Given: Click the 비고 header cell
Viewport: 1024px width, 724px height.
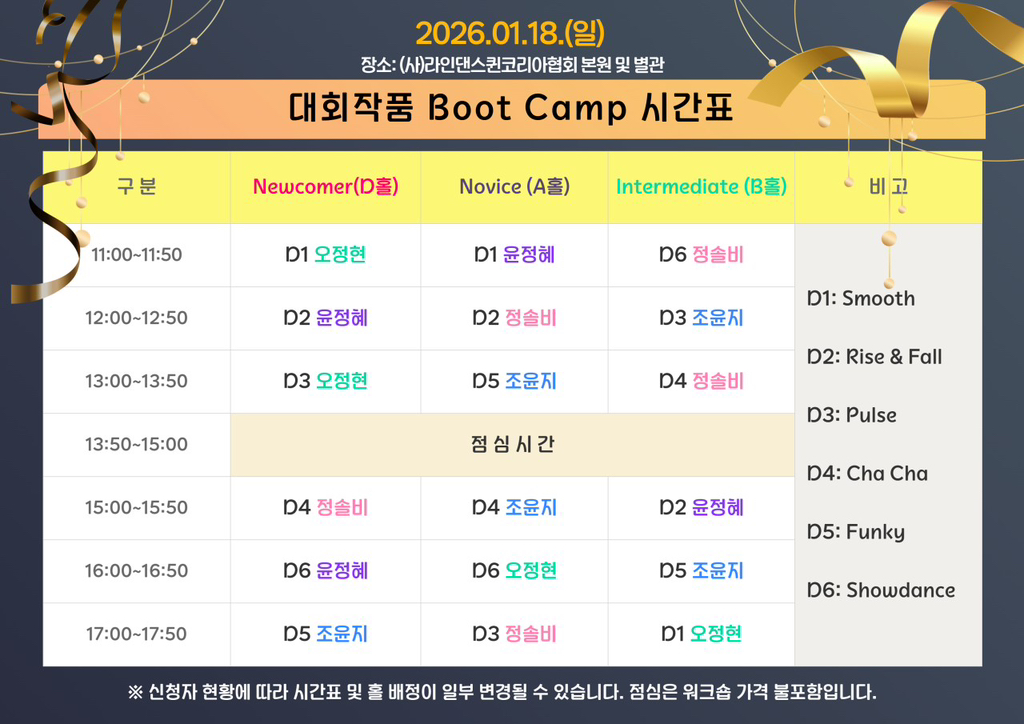Looking at the screenshot, I should (x=888, y=187).
